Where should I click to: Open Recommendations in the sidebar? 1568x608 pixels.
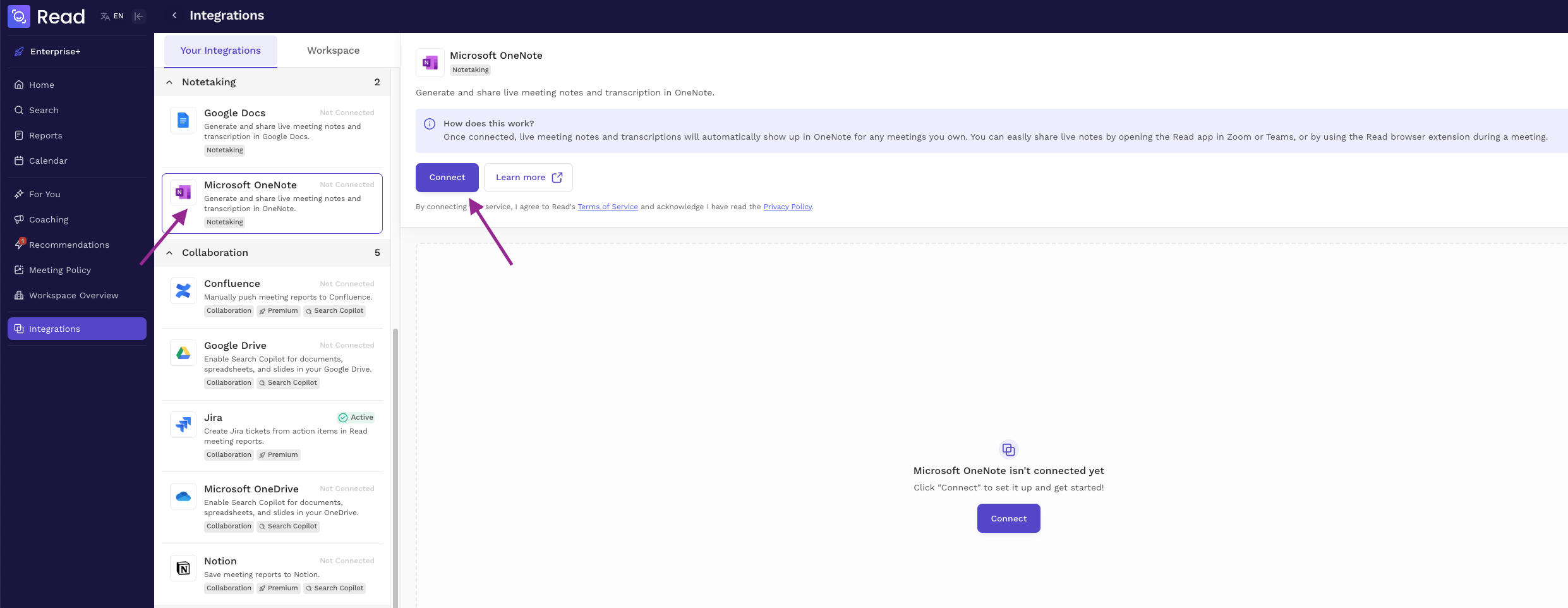[69, 245]
